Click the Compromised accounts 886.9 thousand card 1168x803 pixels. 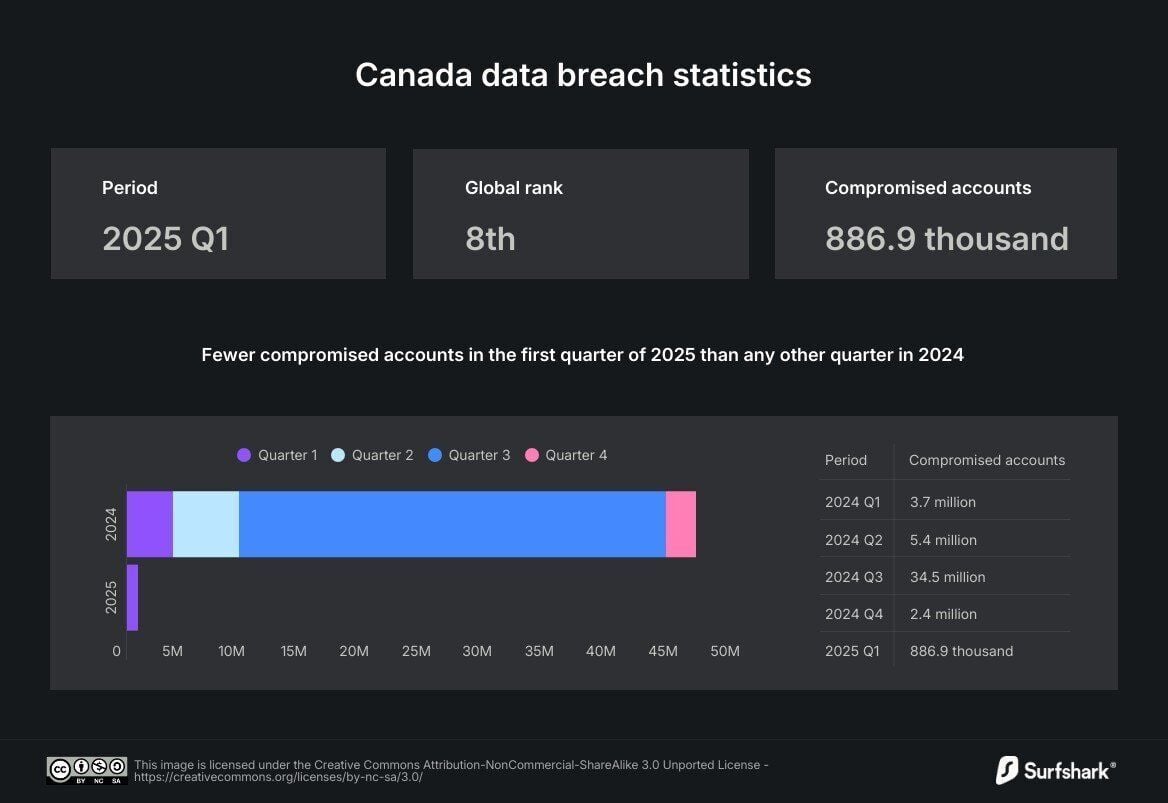[x=945, y=214]
